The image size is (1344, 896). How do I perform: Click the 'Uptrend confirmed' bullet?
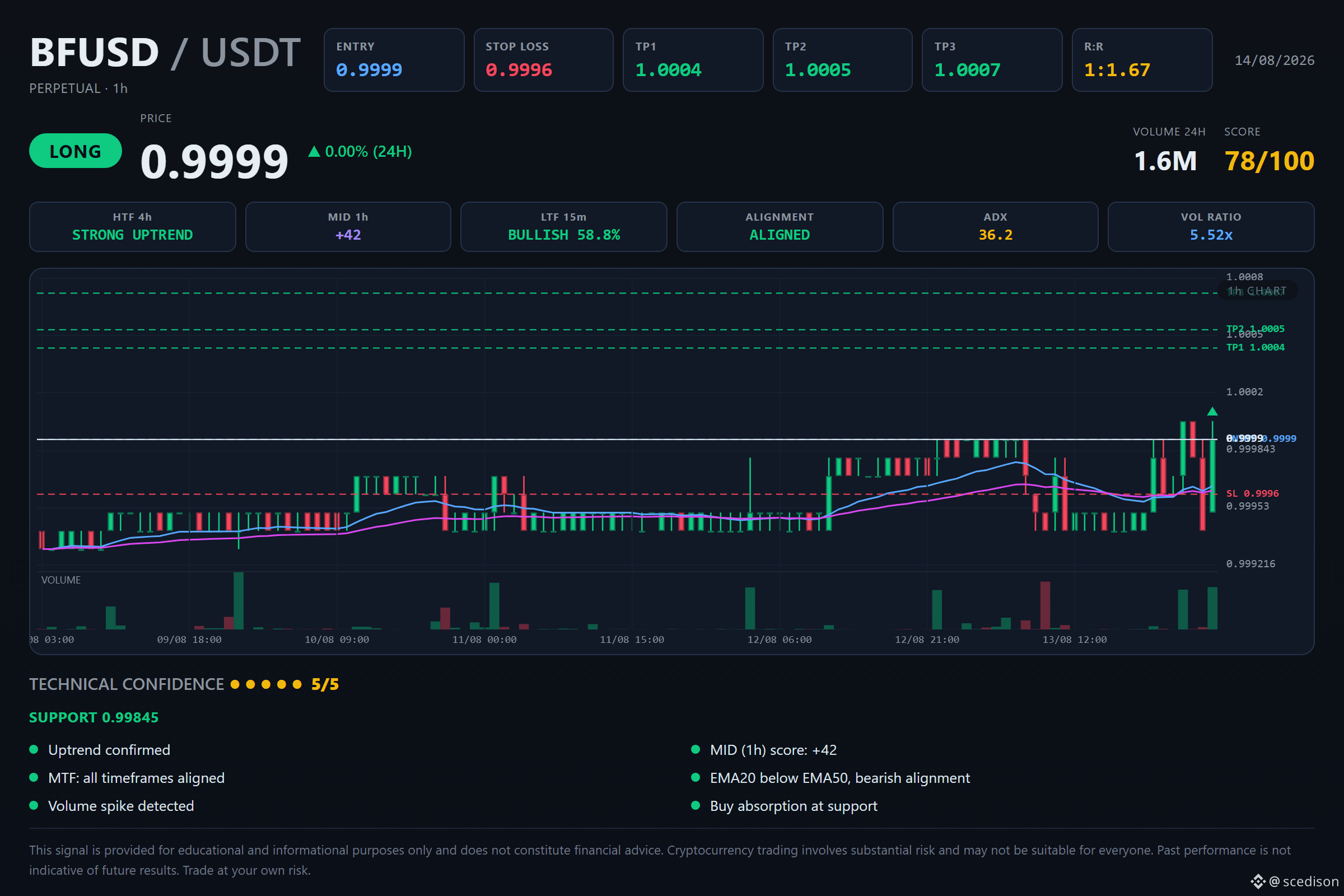109,750
